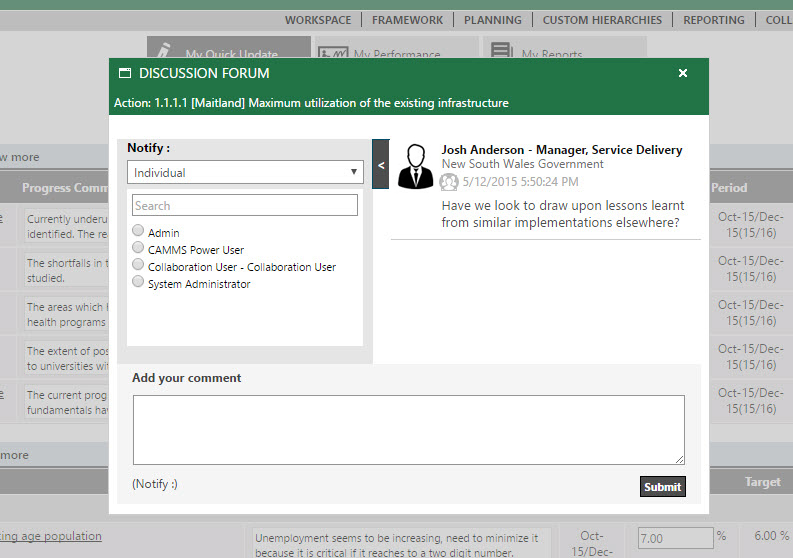Image resolution: width=793 pixels, height=558 pixels.
Task: Switch to My Performance tab
Action: point(396,47)
